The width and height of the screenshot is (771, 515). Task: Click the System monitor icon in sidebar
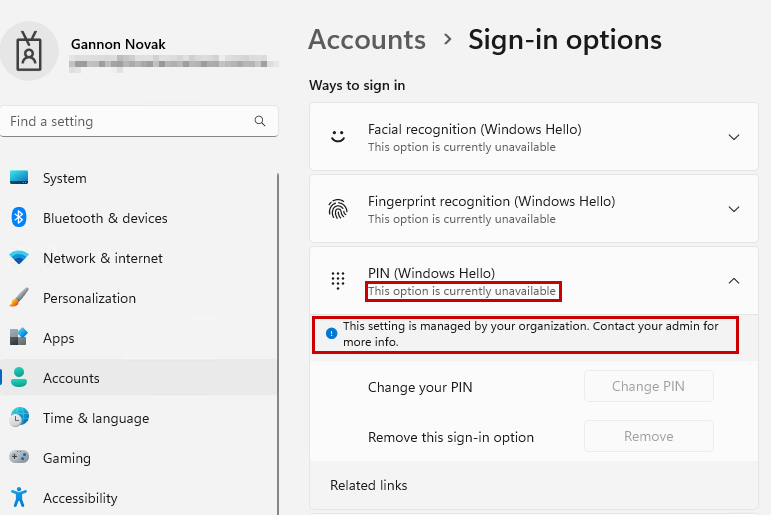pos(19,178)
